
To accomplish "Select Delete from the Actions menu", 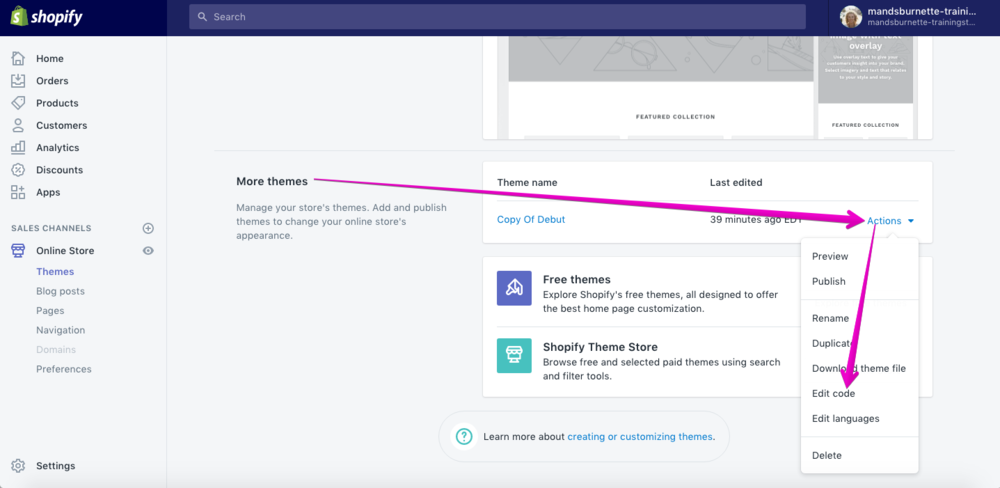I will click(x=826, y=456).
